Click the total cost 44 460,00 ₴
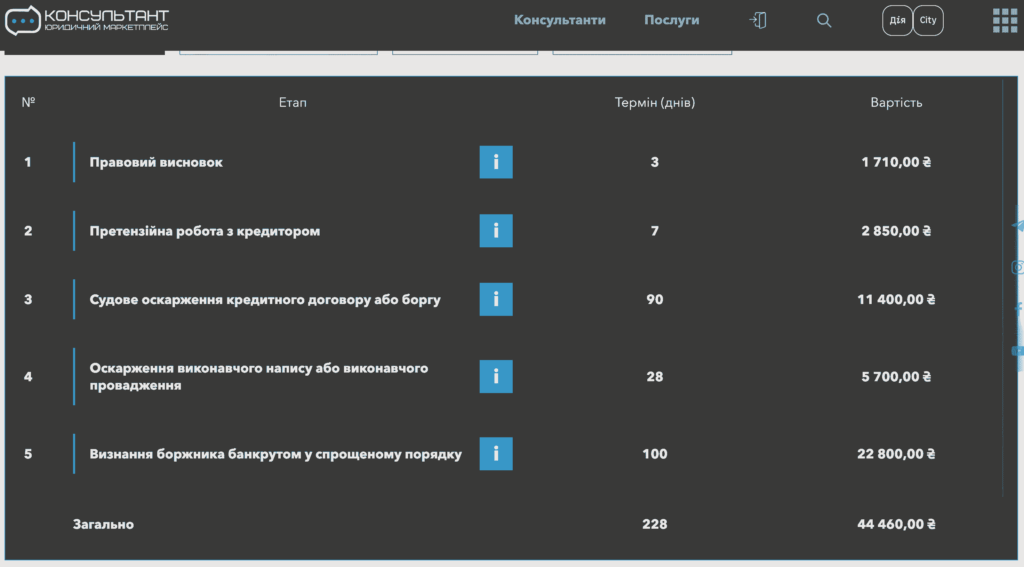1024x567 pixels. pos(895,524)
